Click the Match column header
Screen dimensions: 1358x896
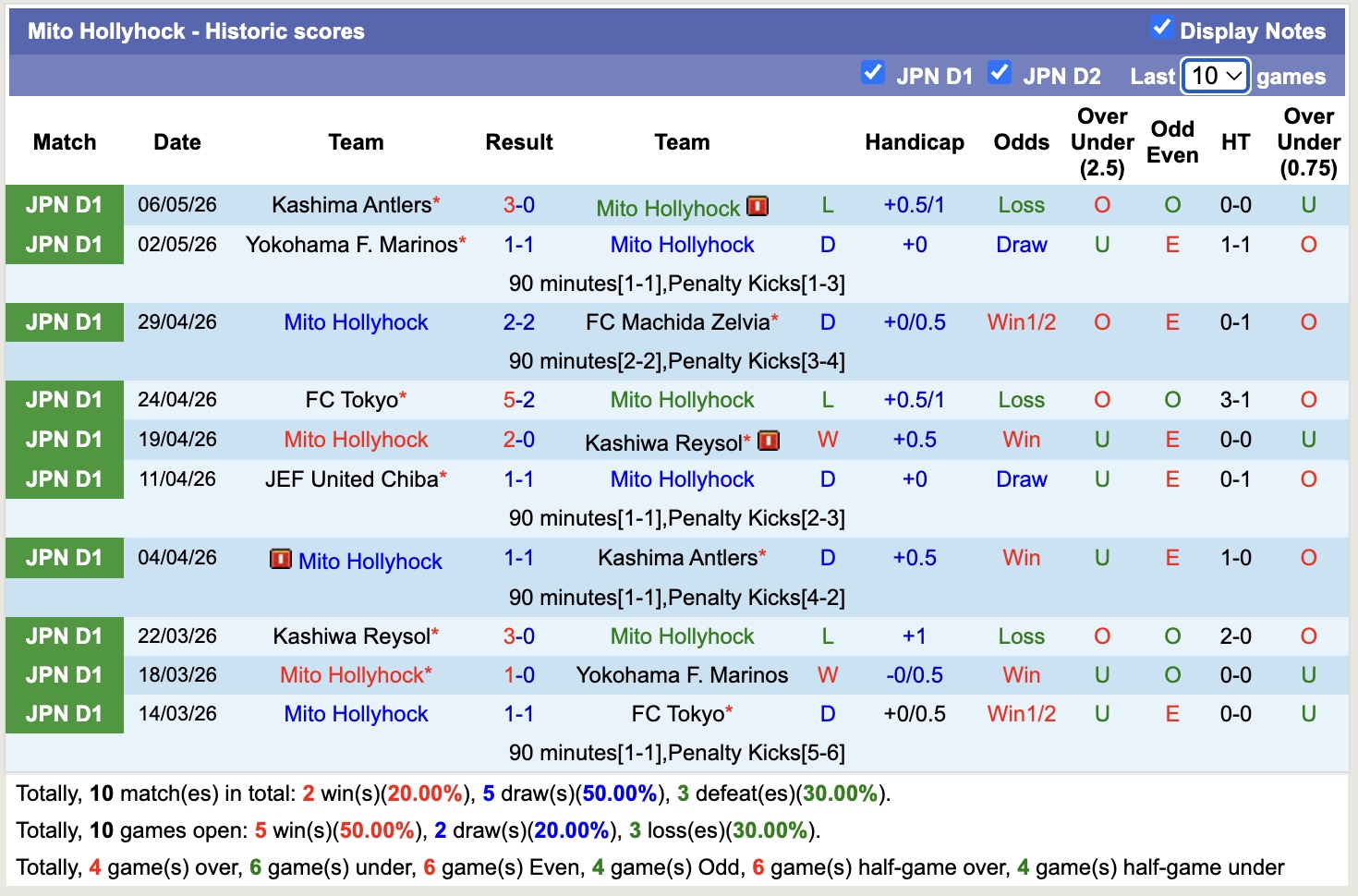point(65,142)
